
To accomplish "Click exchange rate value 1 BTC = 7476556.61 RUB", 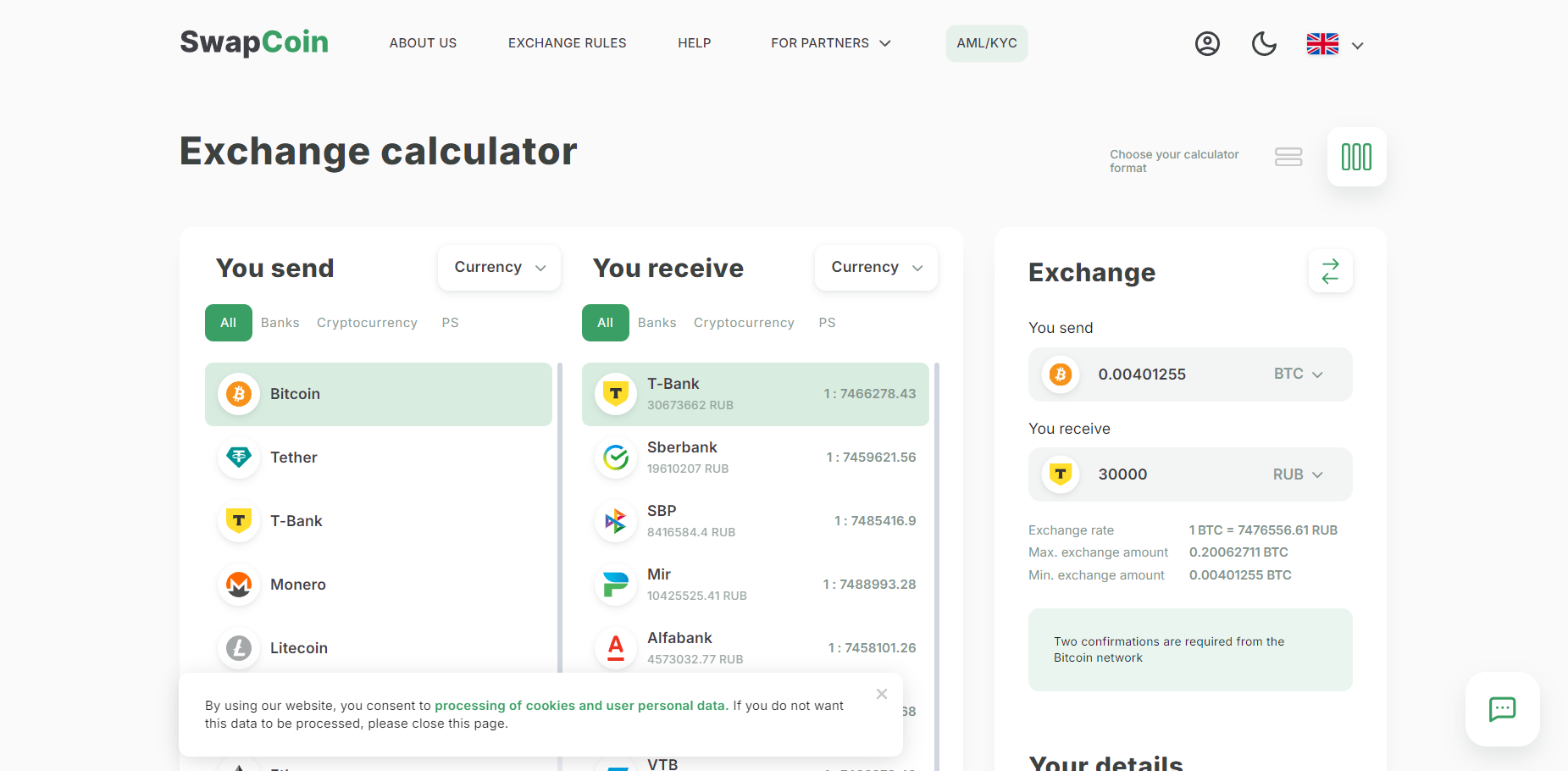I will (1263, 530).
